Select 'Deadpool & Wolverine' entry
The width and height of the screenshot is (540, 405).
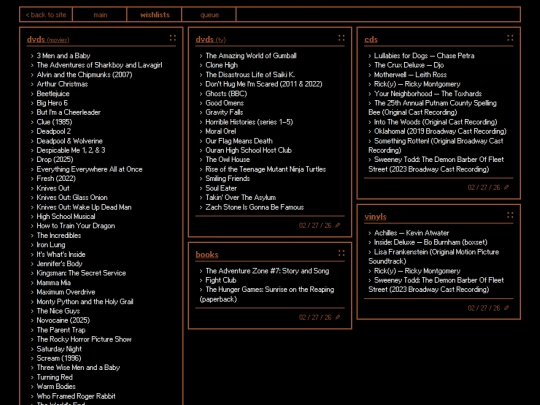click(70, 141)
